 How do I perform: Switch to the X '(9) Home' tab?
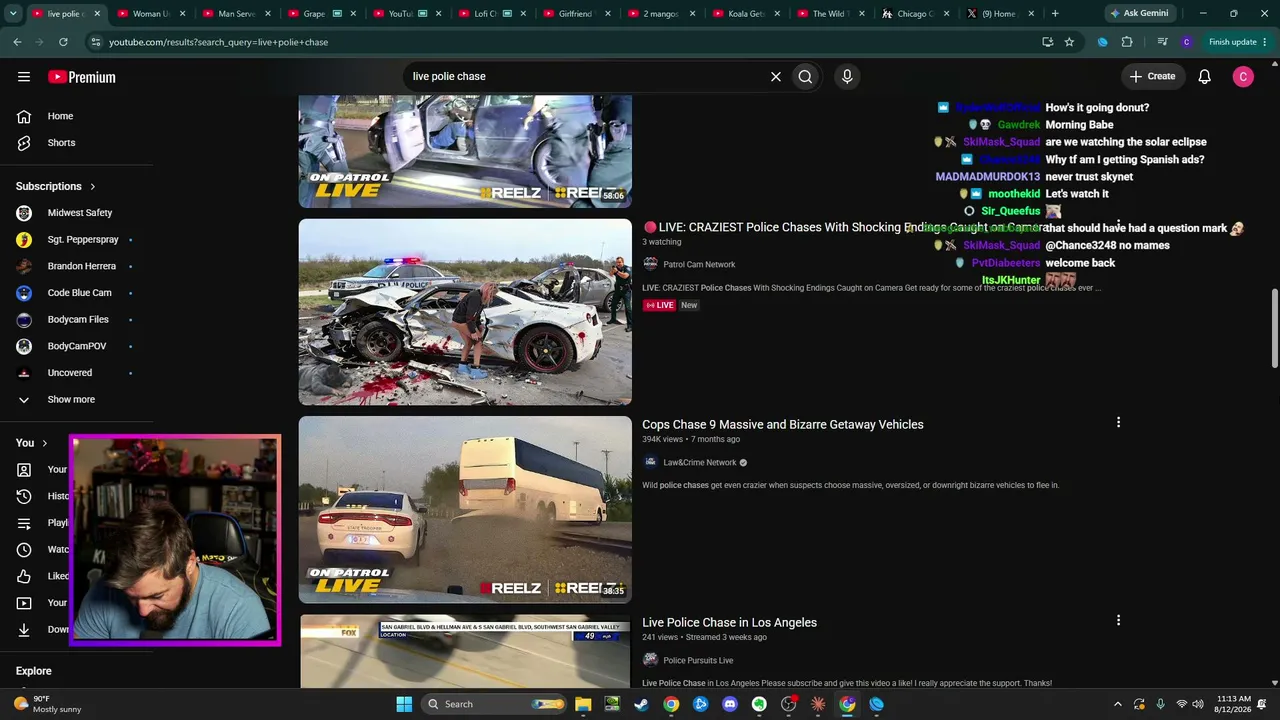tap(1000, 14)
